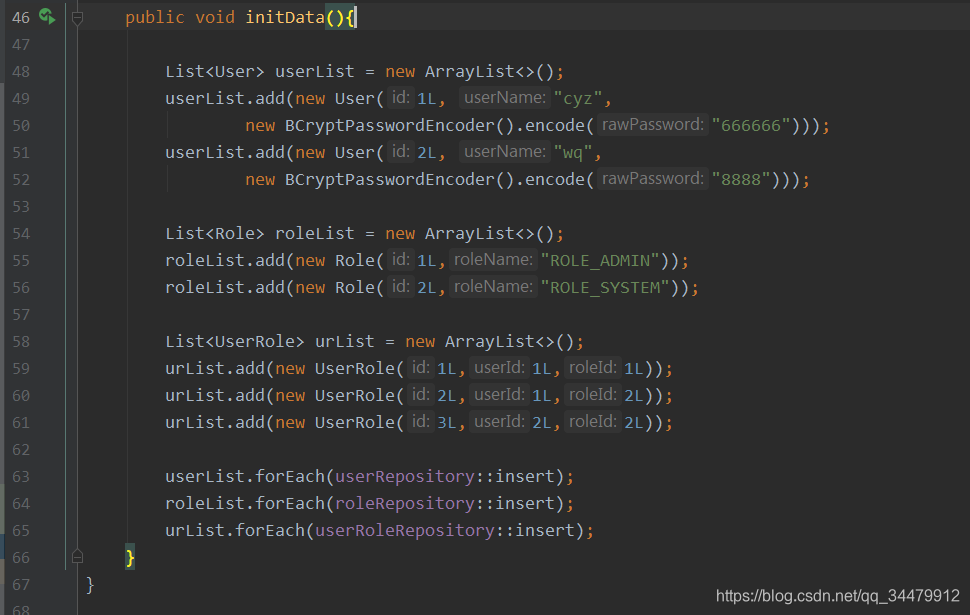970x615 pixels.
Task: Click the "cyz" string literal
Action: pos(578,98)
